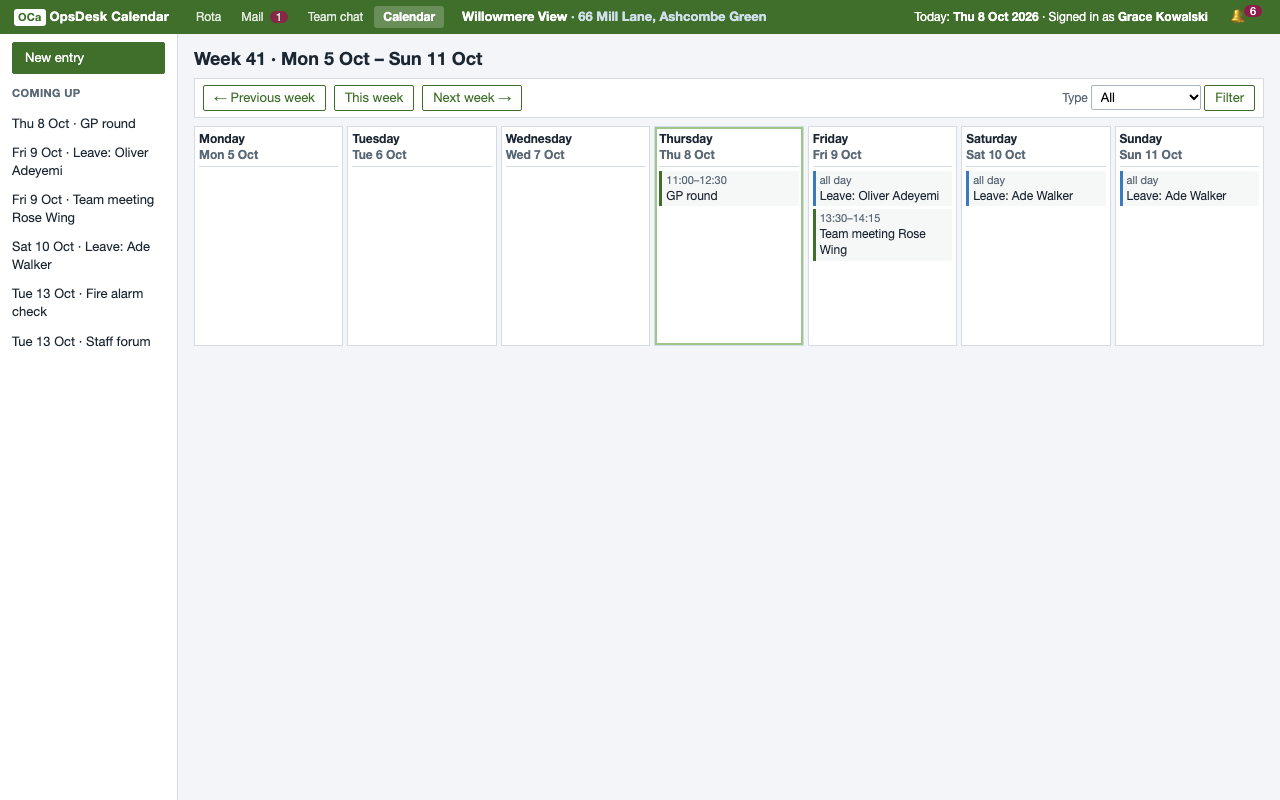The width and height of the screenshot is (1280, 800).
Task: Open Sunday's Leave: Ade Walker entry
Action: point(1189,188)
